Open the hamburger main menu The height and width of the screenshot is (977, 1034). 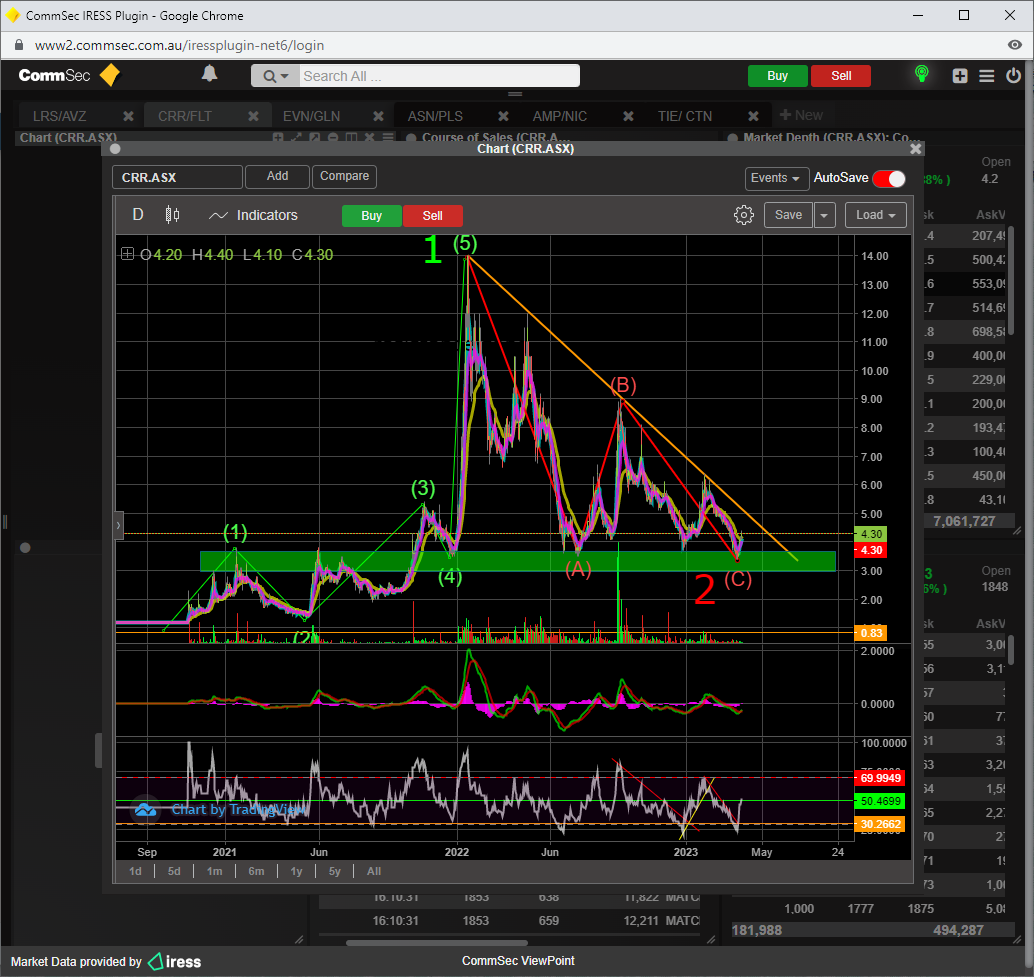(987, 76)
